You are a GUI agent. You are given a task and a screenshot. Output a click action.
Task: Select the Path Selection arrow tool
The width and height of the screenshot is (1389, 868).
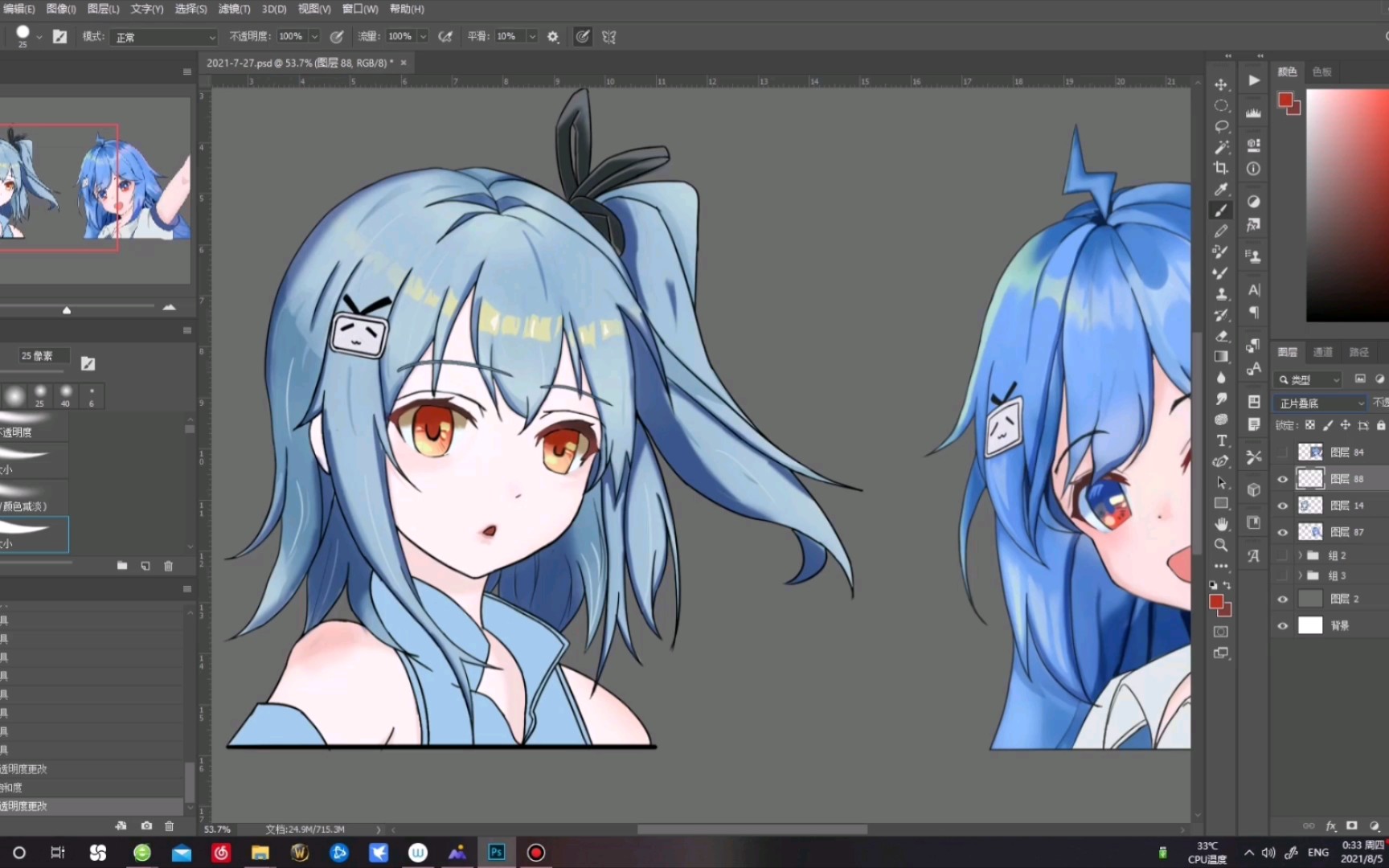pyautogui.click(x=1221, y=482)
